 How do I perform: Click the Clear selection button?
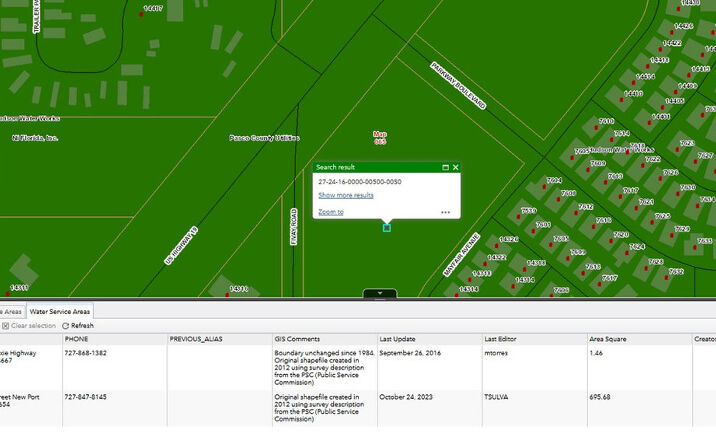click(29, 326)
